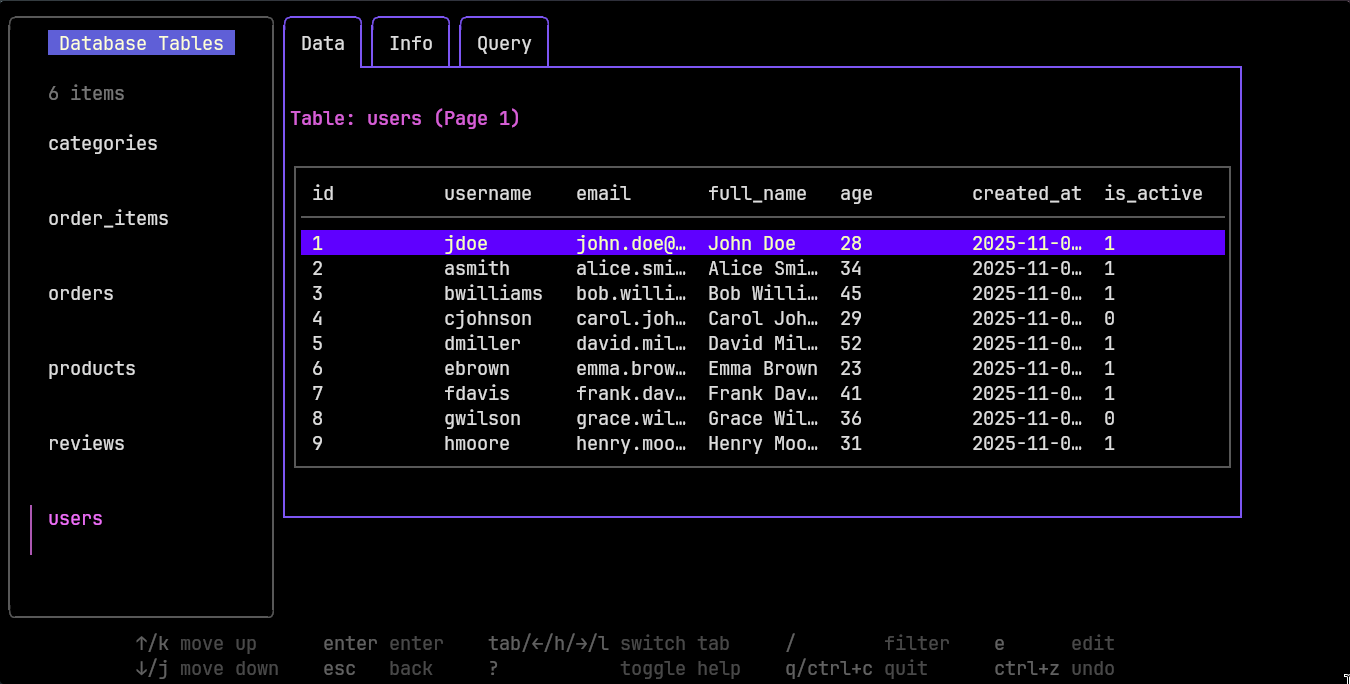The height and width of the screenshot is (684, 1350).
Task: Click the id column header
Action: [x=323, y=193]
